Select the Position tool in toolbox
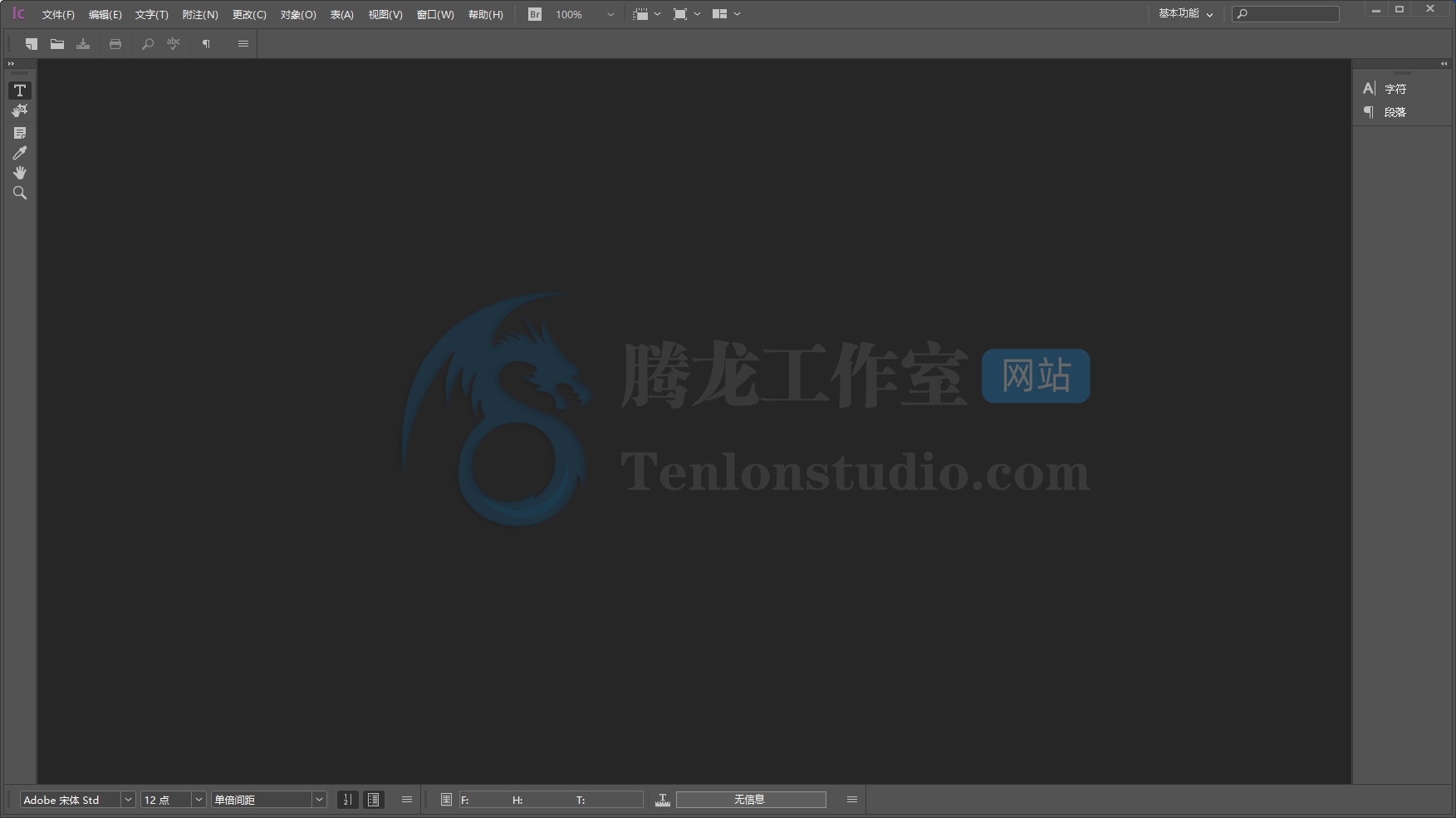The width and height of the screenshot is (1456, 818). click(x=20, y=111)
